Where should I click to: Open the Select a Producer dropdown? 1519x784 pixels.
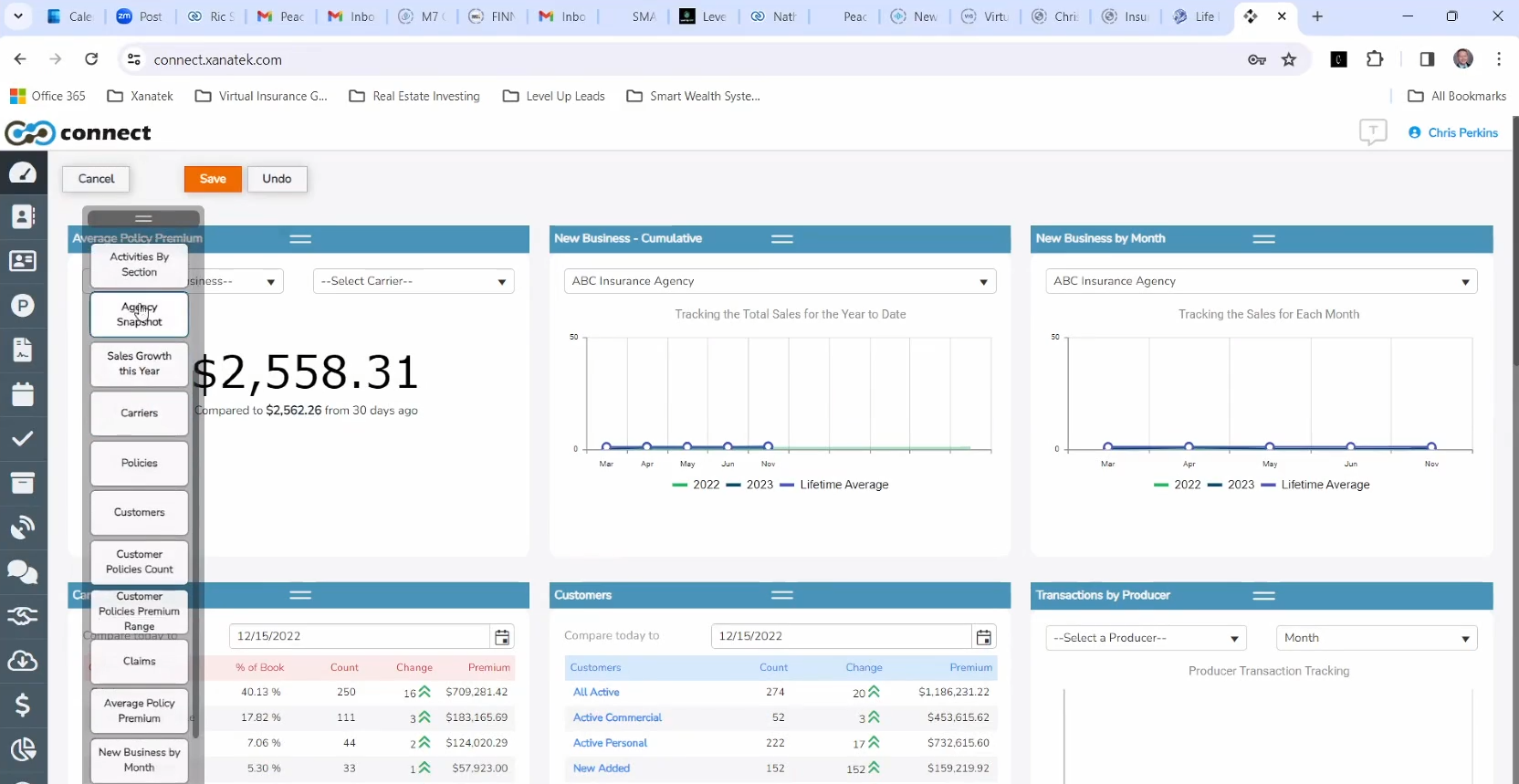point(1146,638)
